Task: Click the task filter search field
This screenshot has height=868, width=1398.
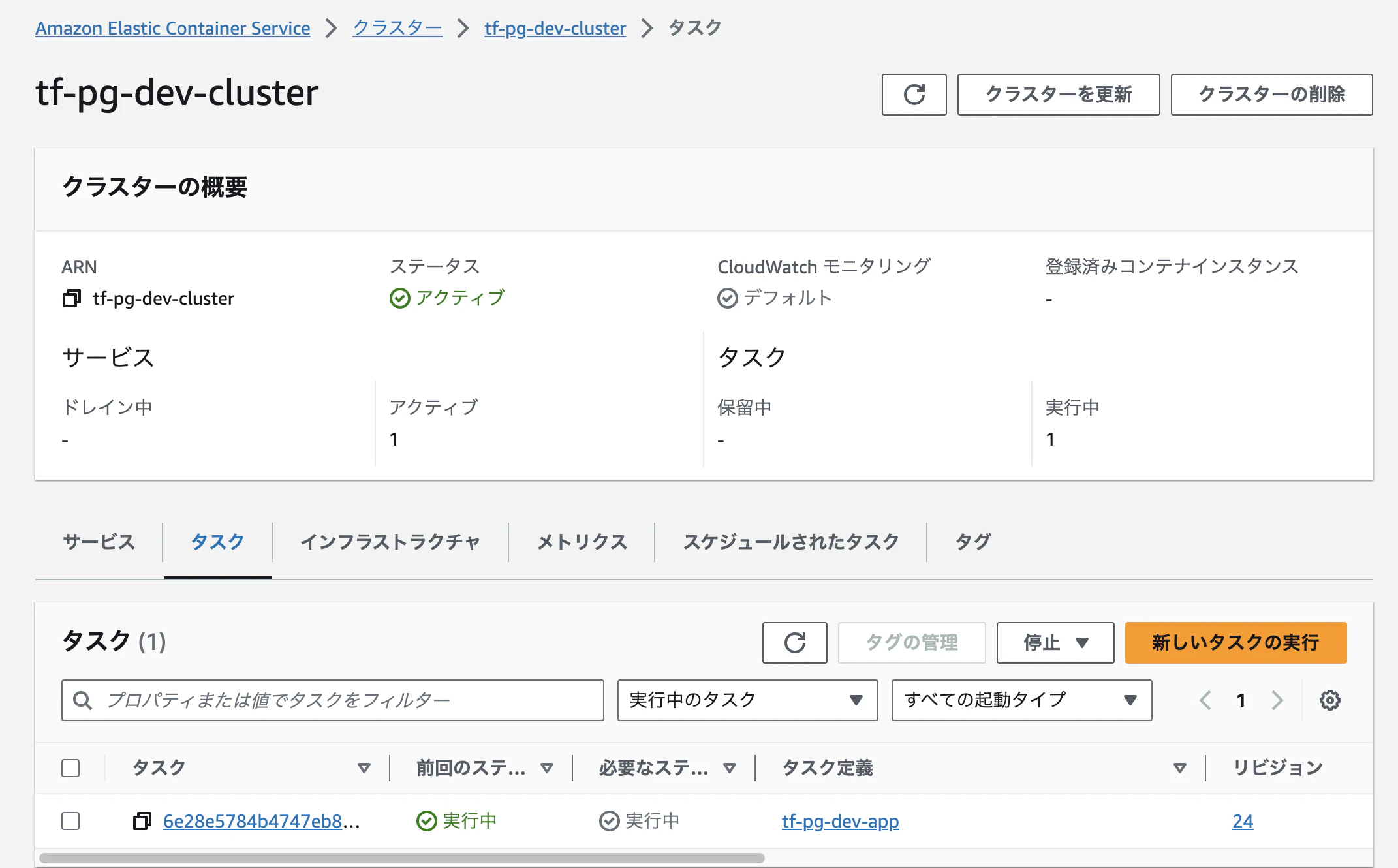Action: pos(333,700)
